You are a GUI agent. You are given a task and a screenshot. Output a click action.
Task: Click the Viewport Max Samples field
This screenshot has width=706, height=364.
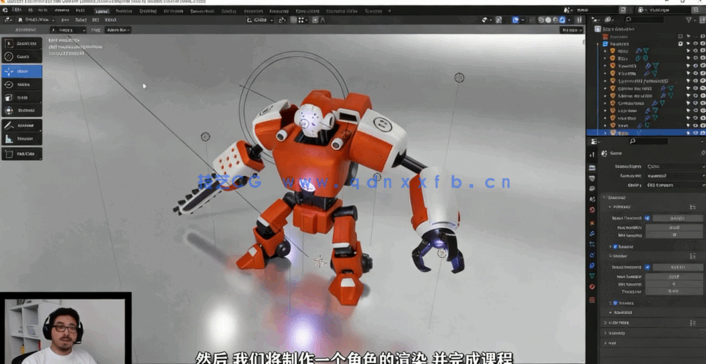[674, 227]
